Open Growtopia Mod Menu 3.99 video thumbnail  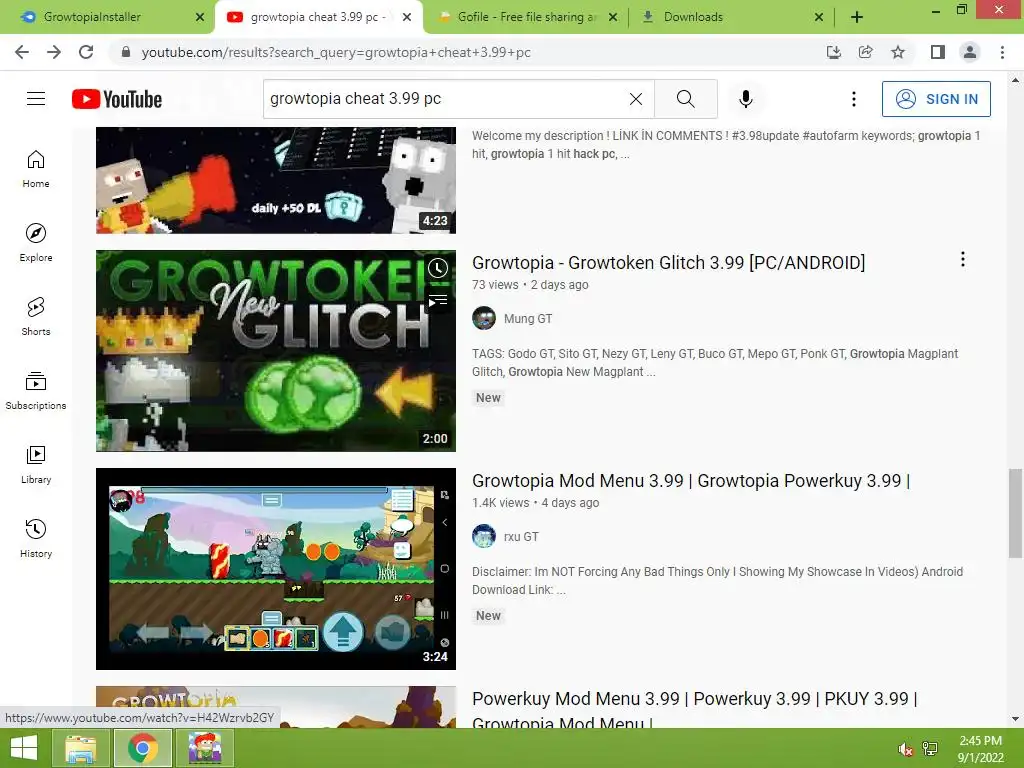[x=276, y=569]
